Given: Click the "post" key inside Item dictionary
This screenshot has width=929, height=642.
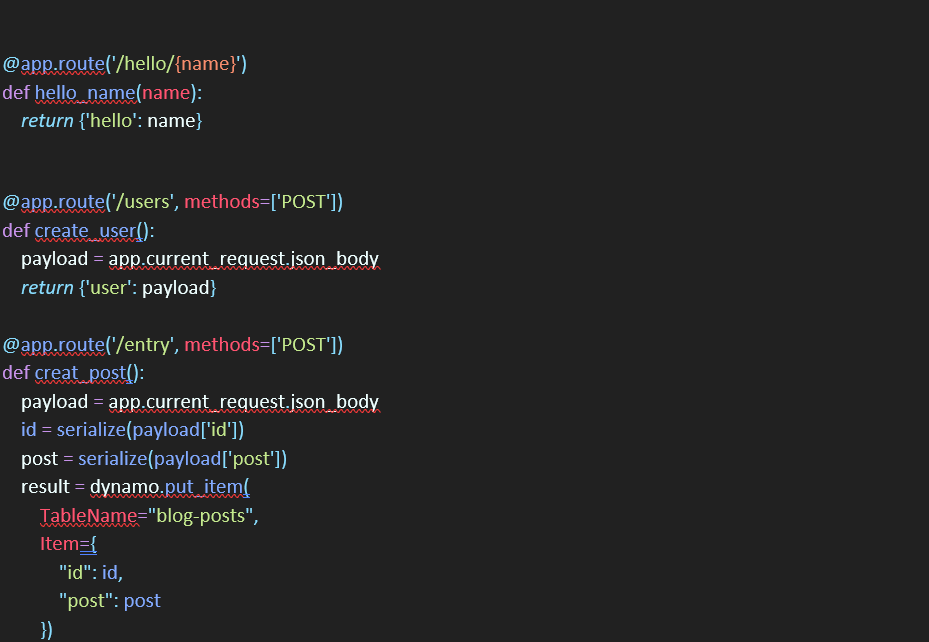Looking at the screenshot, I should click(x=84, y=600).
